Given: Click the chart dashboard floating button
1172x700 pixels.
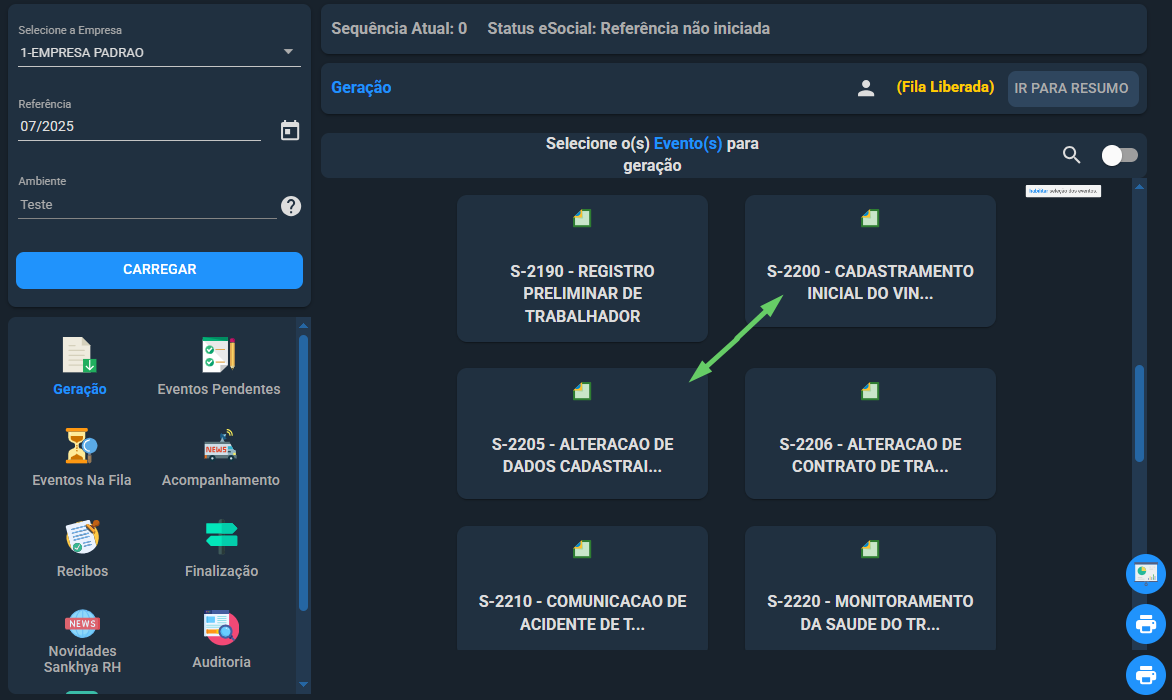Looking at the screenshot, I should 1146,574.
